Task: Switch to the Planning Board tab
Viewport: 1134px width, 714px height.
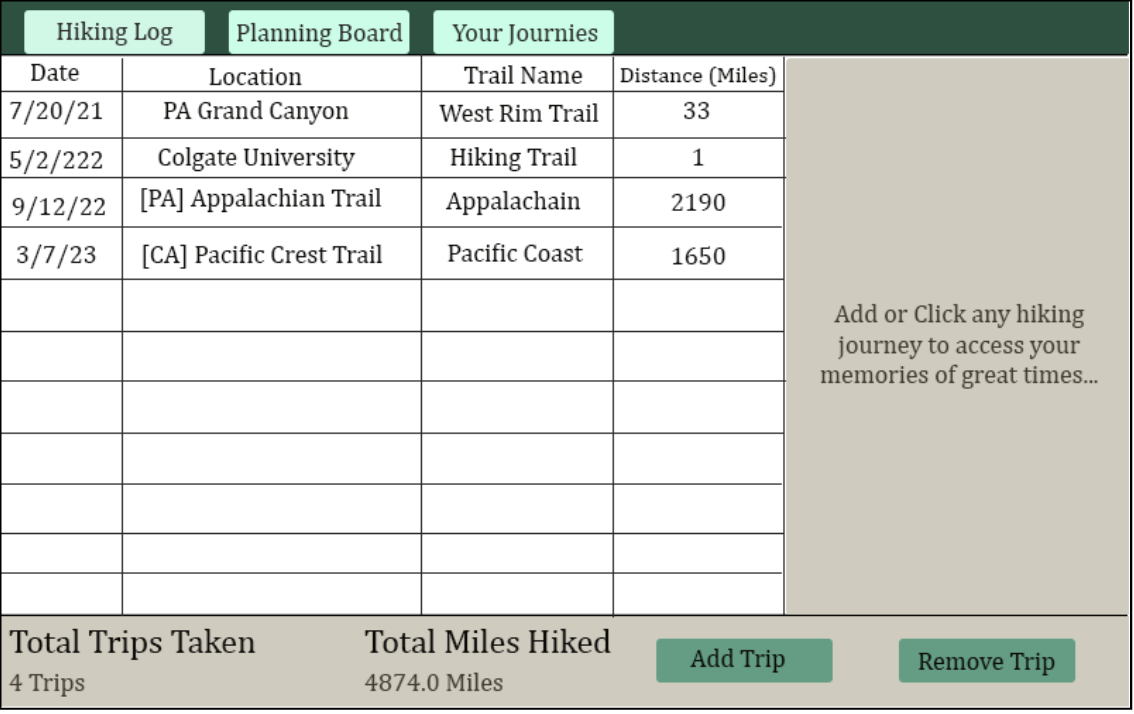Action: (318, 31)
